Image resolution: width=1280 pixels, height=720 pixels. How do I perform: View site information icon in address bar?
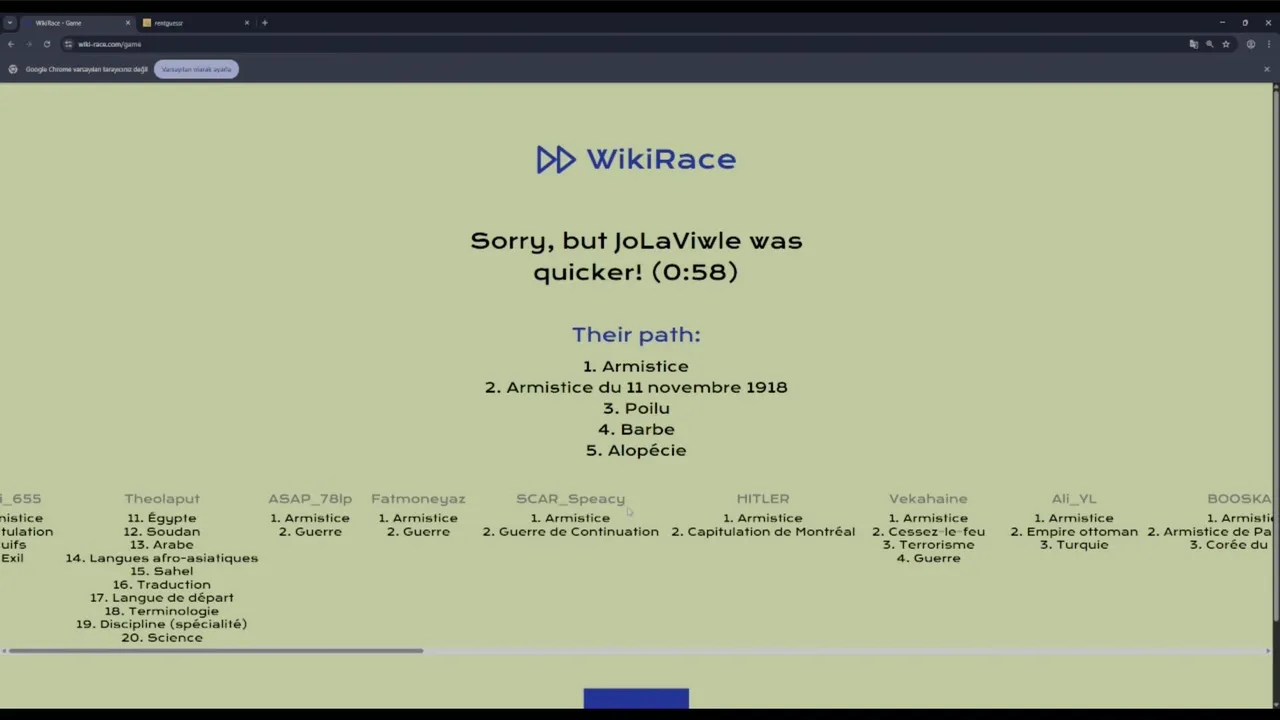pyautogui.click(x=68, y=44)
